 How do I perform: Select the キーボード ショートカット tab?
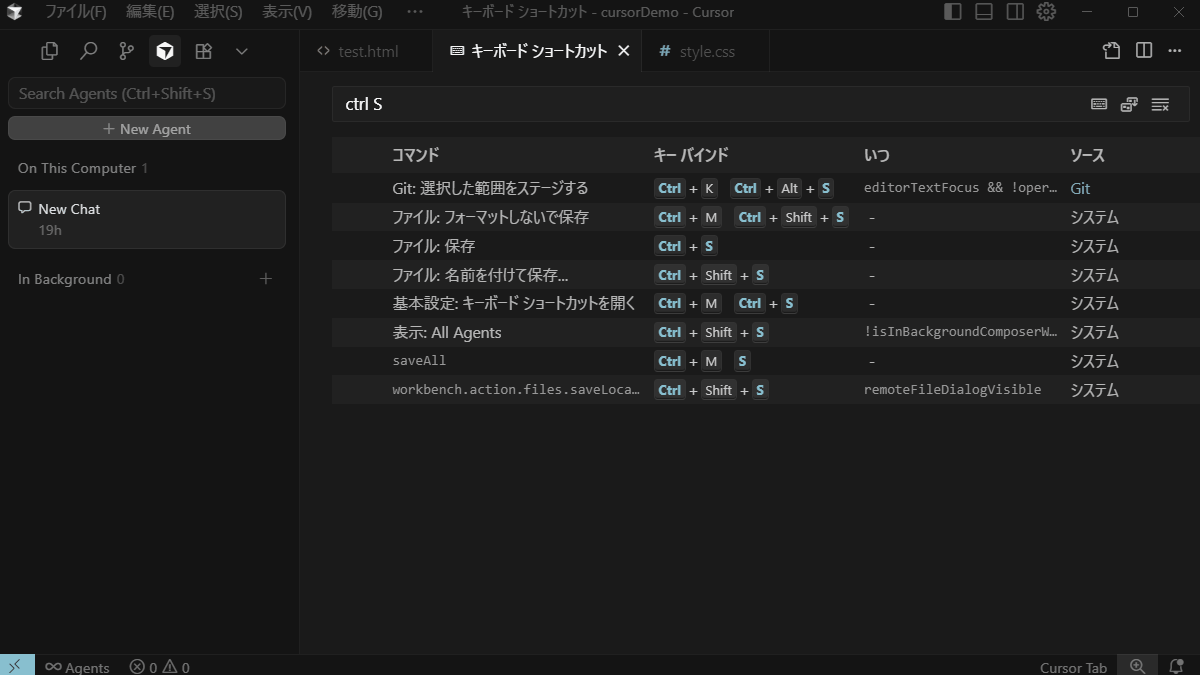click(x=538, y=51)
